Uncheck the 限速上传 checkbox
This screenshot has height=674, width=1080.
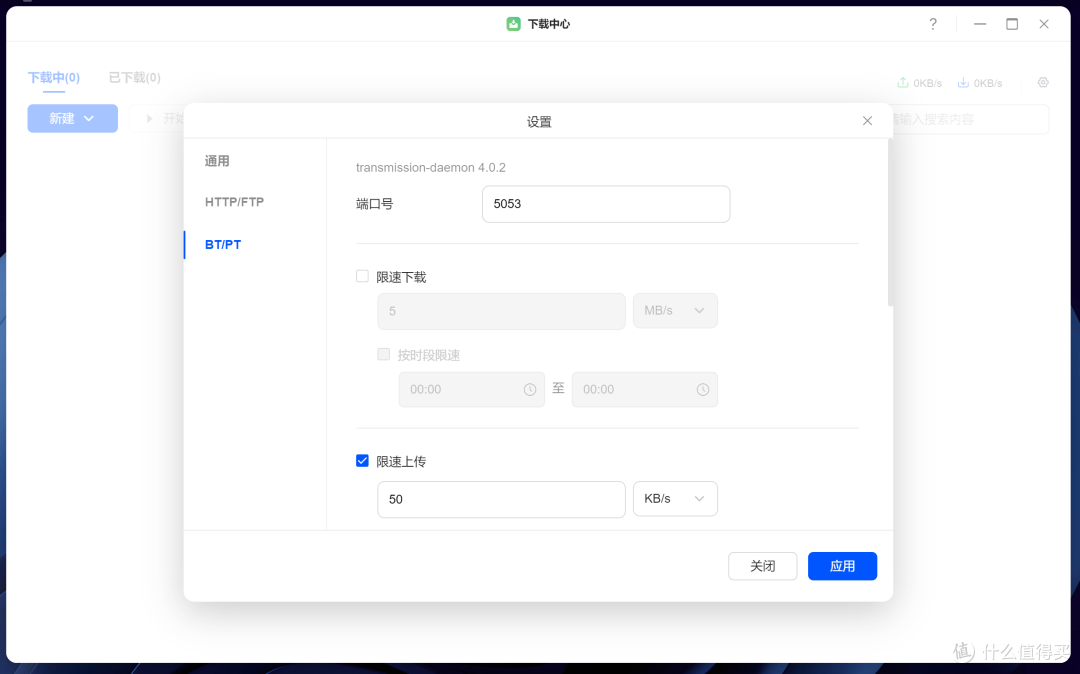(x=362, y=461)
